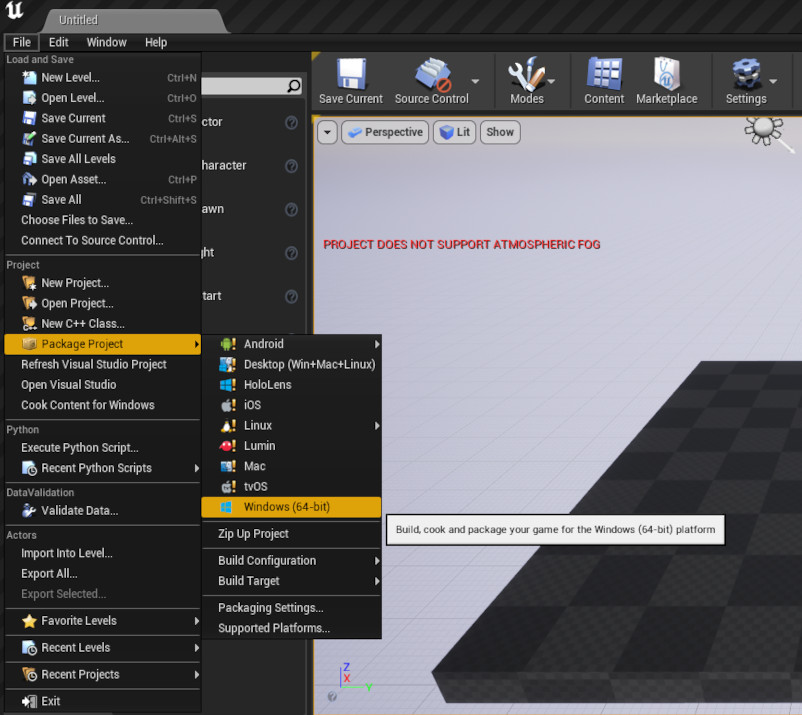The width and height of the screenshot is (802, 715).
Task: Click the Perspective viewport button
Action: click(x=385, y=132)
